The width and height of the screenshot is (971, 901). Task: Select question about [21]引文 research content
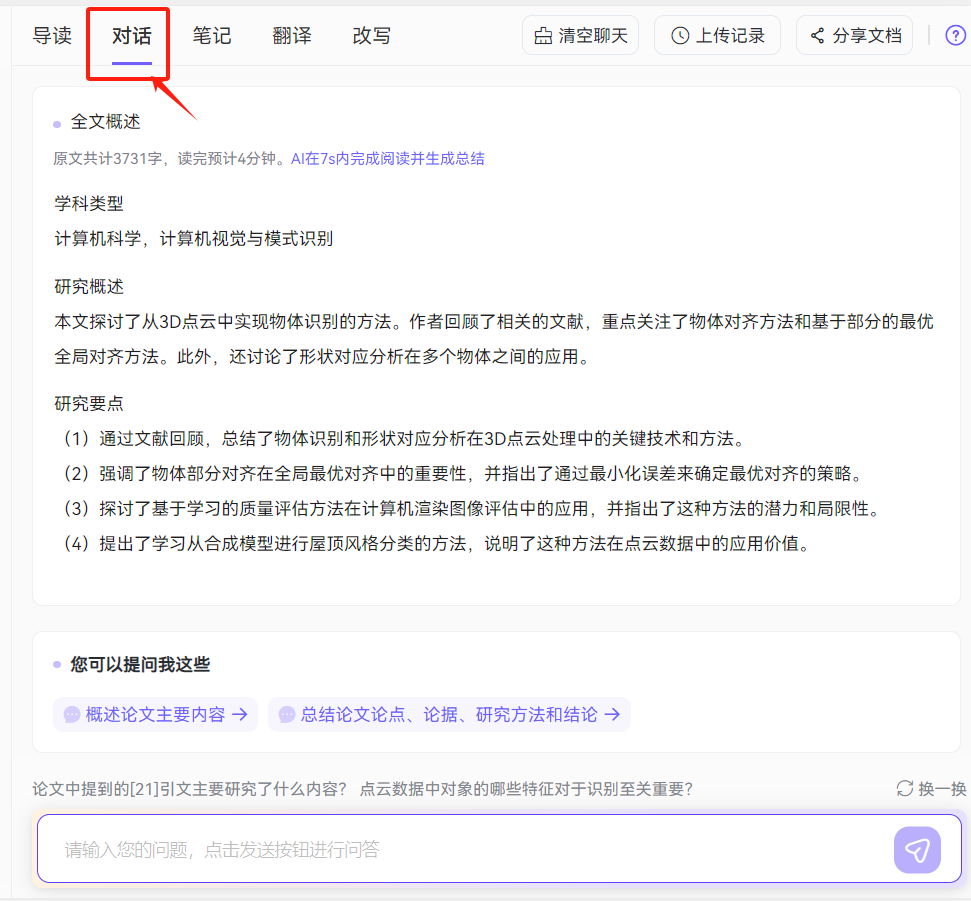point(189,789)
